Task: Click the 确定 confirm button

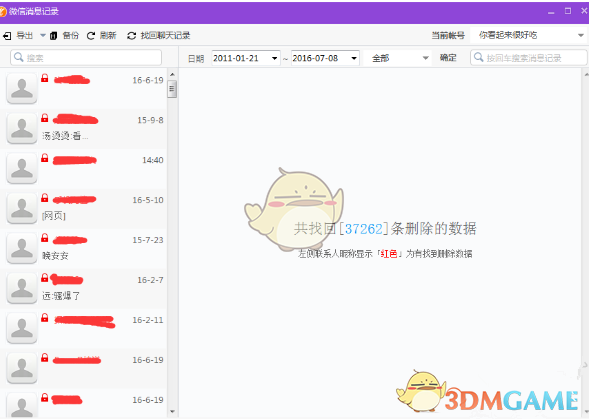Action: tap(448, 57)
